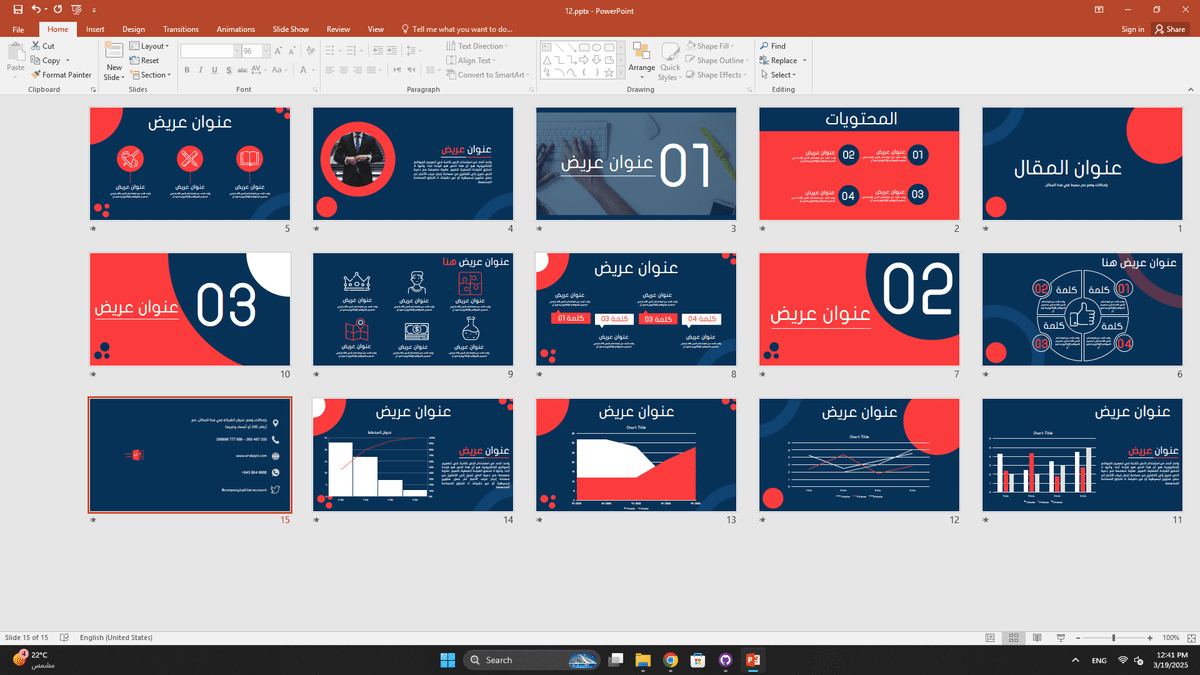Open the Arrange tool
Screen dimensions: 1200x675
[642, 60]
